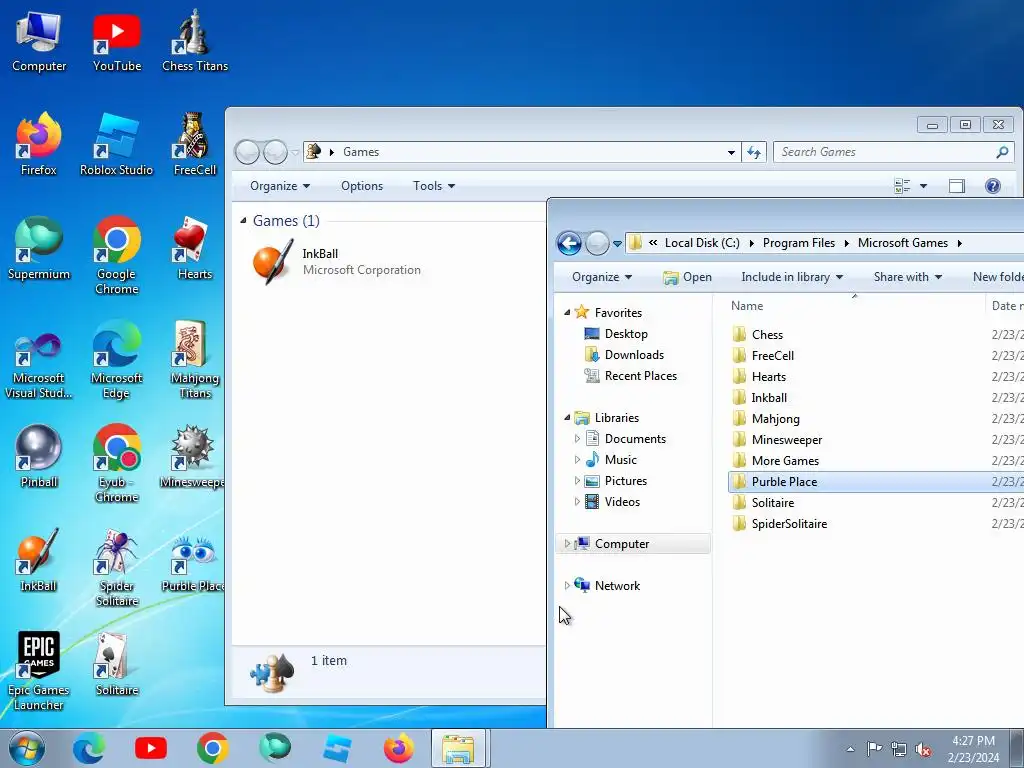Click the Microsoft Edge desktop shortcut

pos(116,360)
